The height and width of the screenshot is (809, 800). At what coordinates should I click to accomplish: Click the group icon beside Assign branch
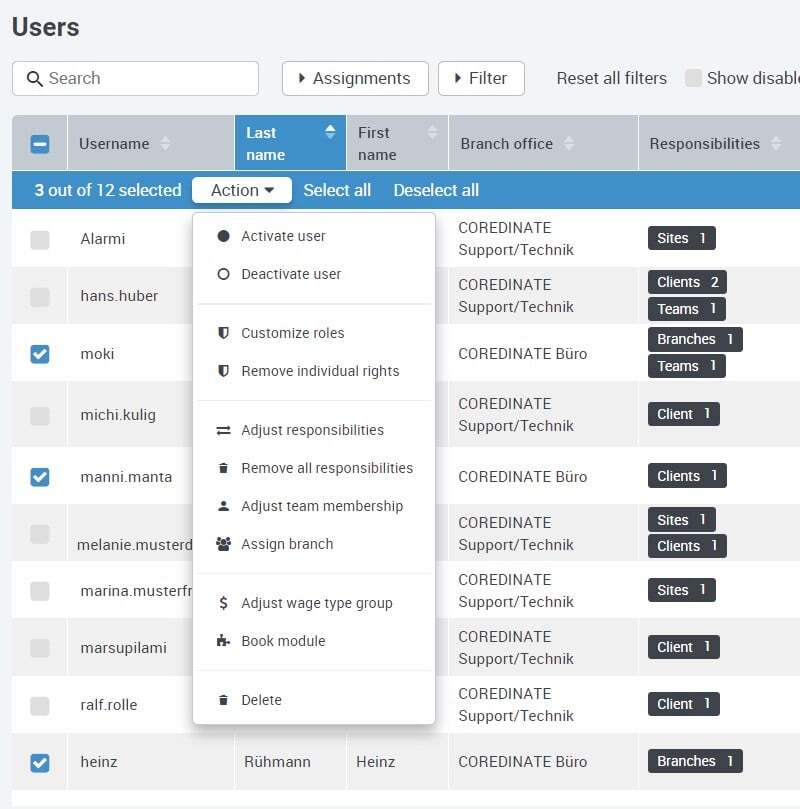(x=224, y=543)
